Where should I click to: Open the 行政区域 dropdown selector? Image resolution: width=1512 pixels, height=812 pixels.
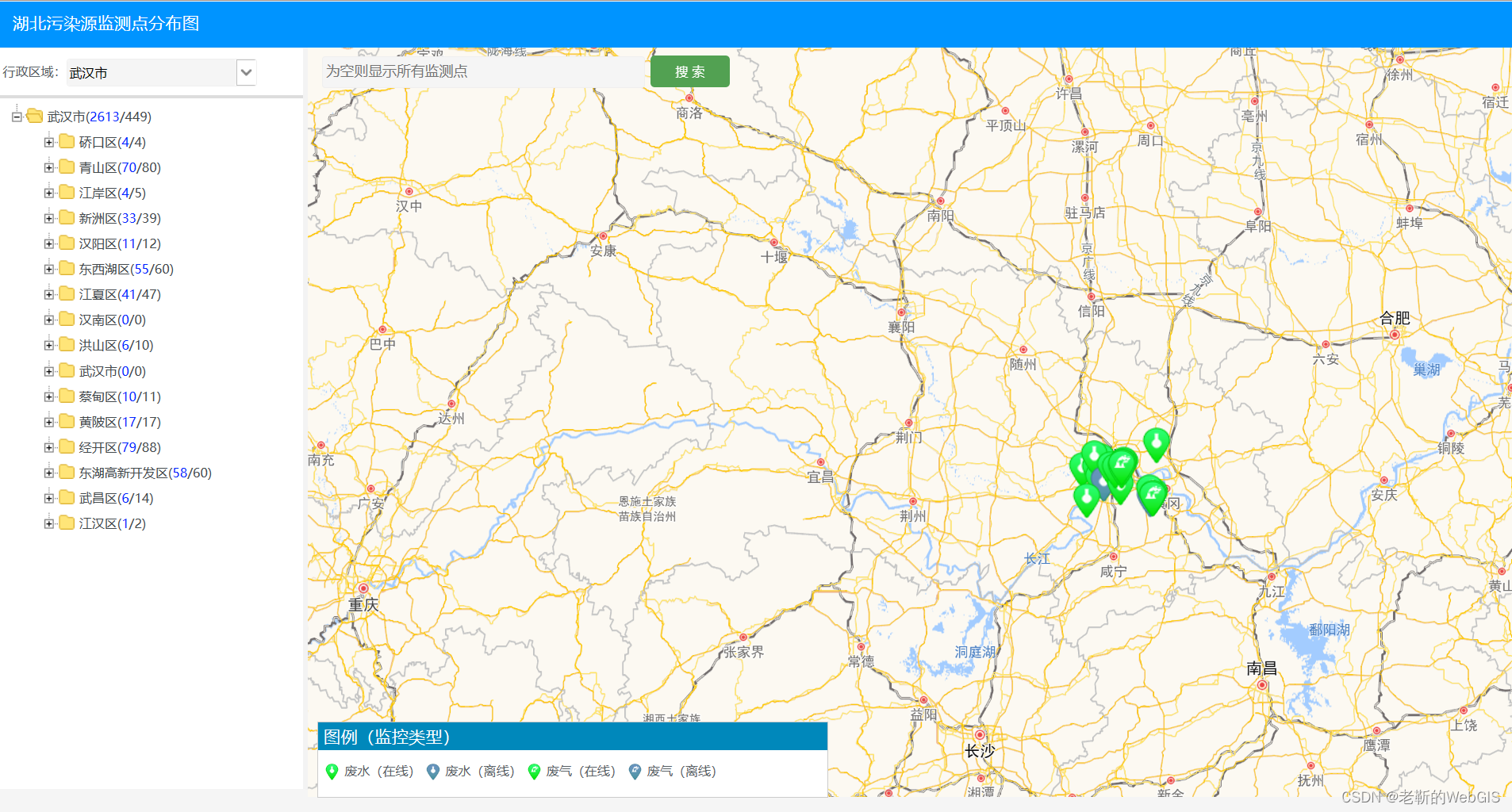pyautogui.click(x=246, y=72)
